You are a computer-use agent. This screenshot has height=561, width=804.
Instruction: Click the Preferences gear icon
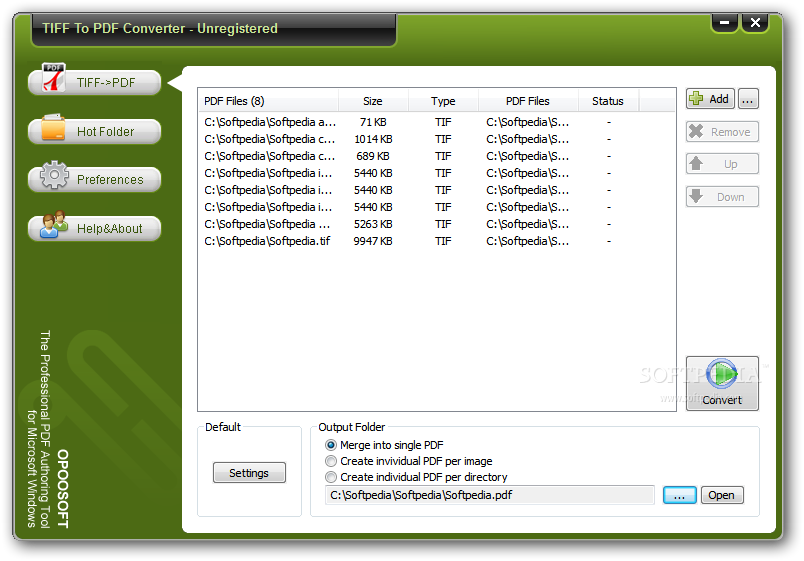tap(54, 175)
